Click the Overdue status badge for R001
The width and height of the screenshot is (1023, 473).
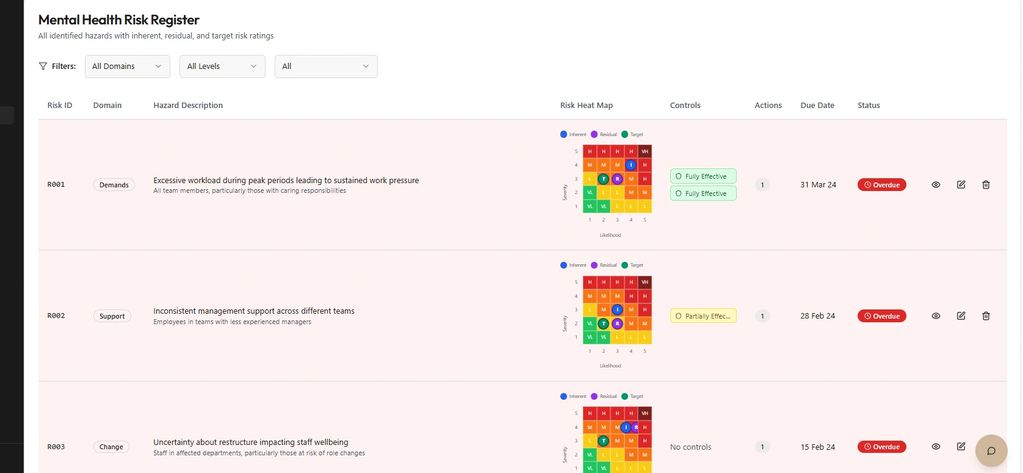tap(881, 185)
